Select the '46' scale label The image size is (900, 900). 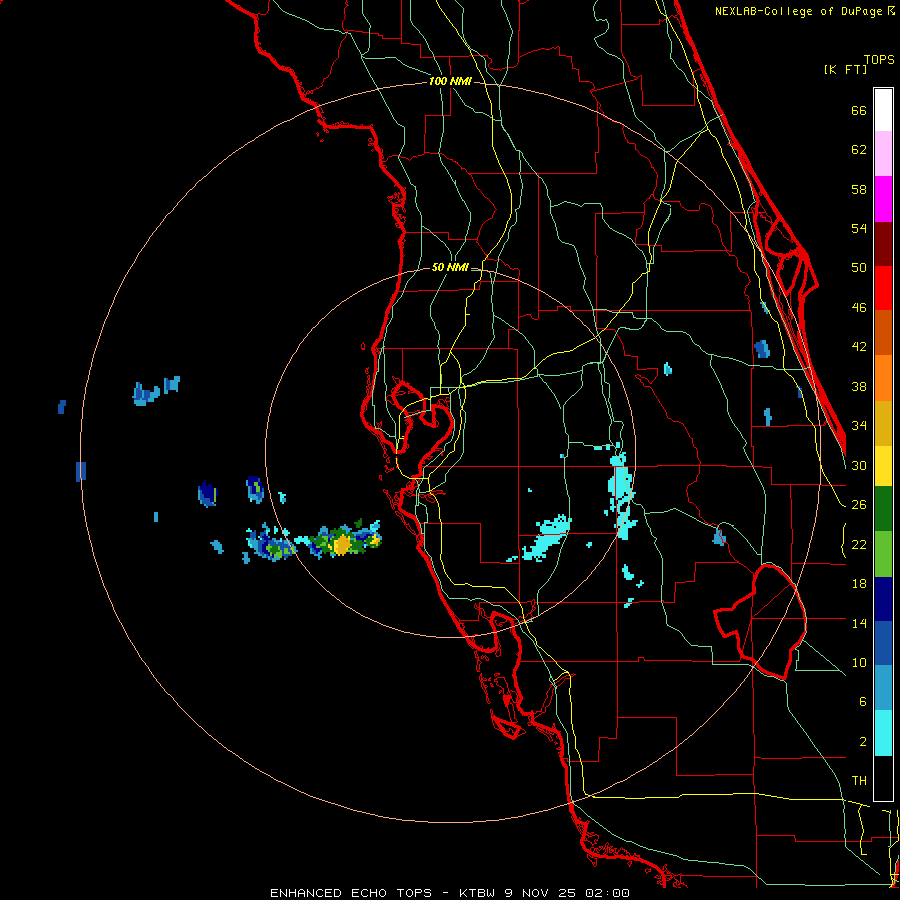pyautogui.click(x=859, y=307)
